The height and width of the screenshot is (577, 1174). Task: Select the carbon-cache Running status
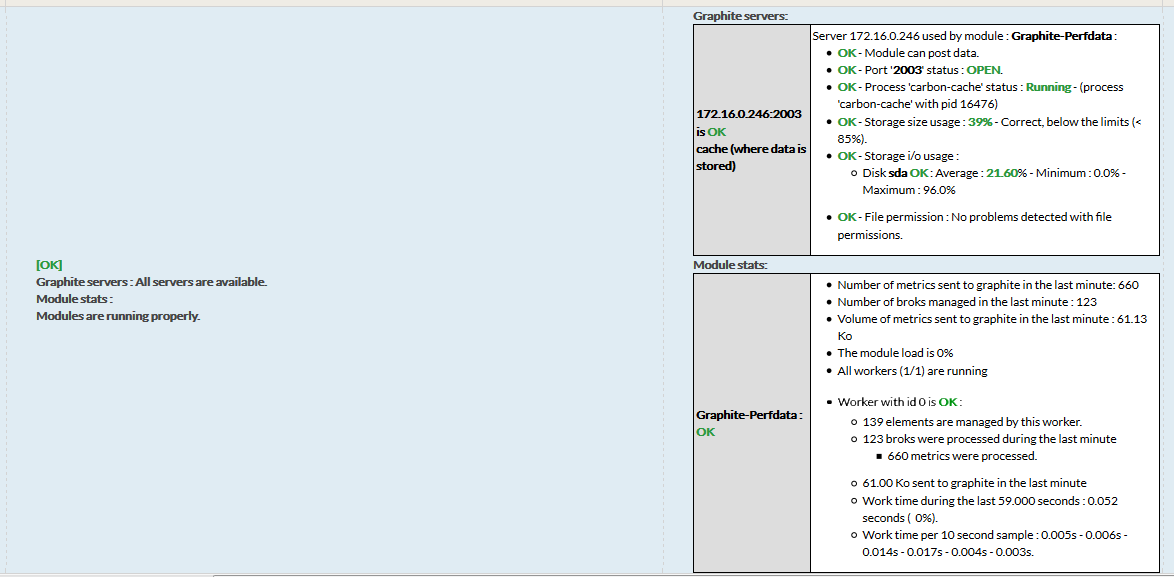tap(1048, 87)
